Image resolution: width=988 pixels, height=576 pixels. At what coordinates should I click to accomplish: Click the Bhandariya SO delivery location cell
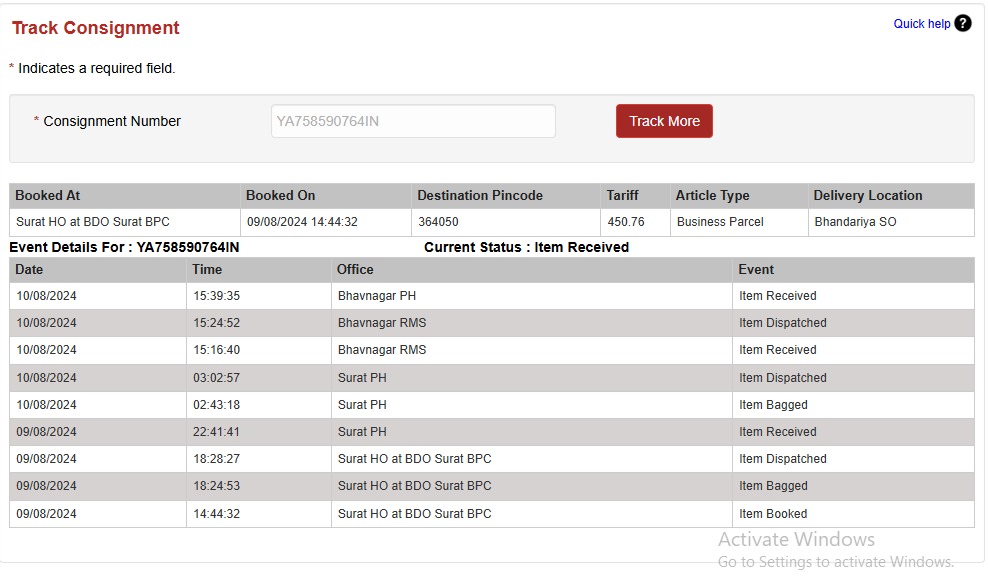tap(855, 222)
